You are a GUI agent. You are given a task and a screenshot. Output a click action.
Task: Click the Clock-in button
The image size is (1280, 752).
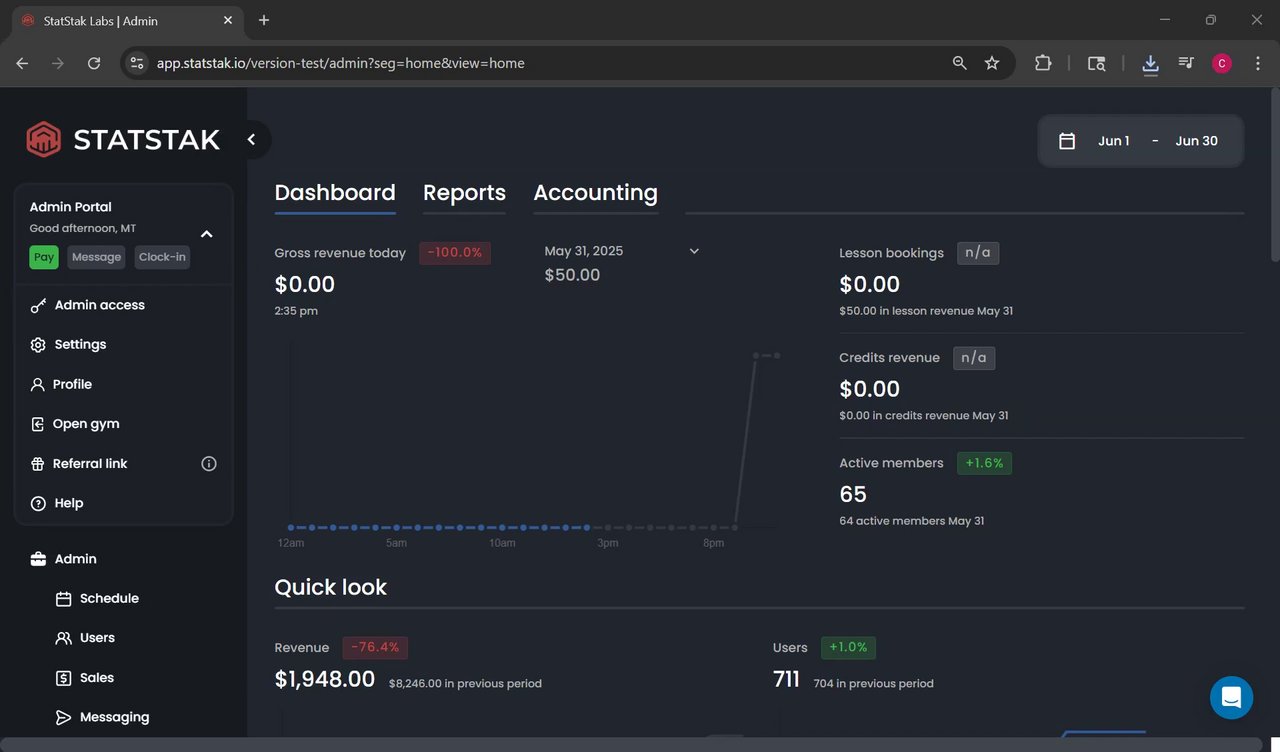(162, 257)
